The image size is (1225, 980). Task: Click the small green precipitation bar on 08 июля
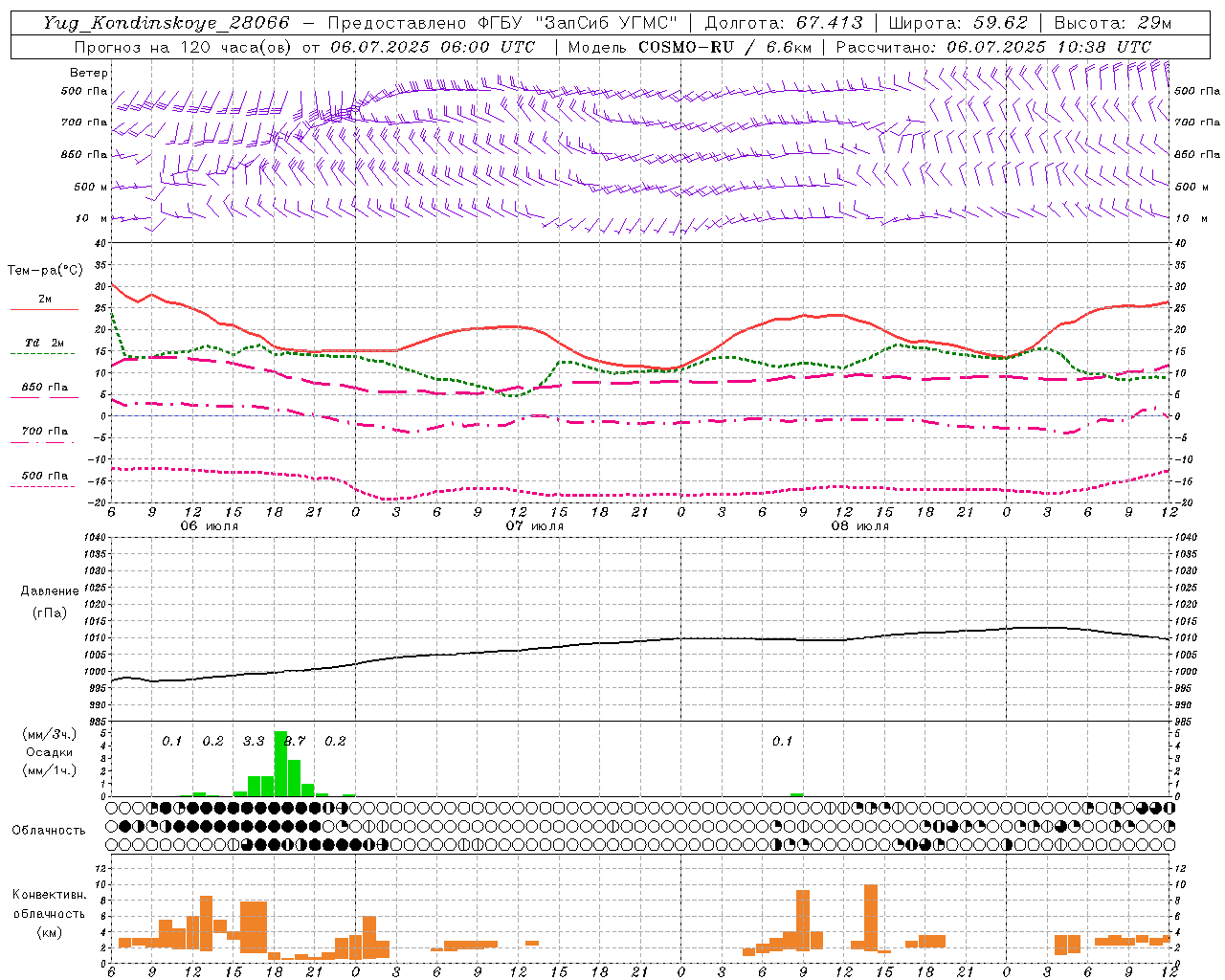point(796,794)
